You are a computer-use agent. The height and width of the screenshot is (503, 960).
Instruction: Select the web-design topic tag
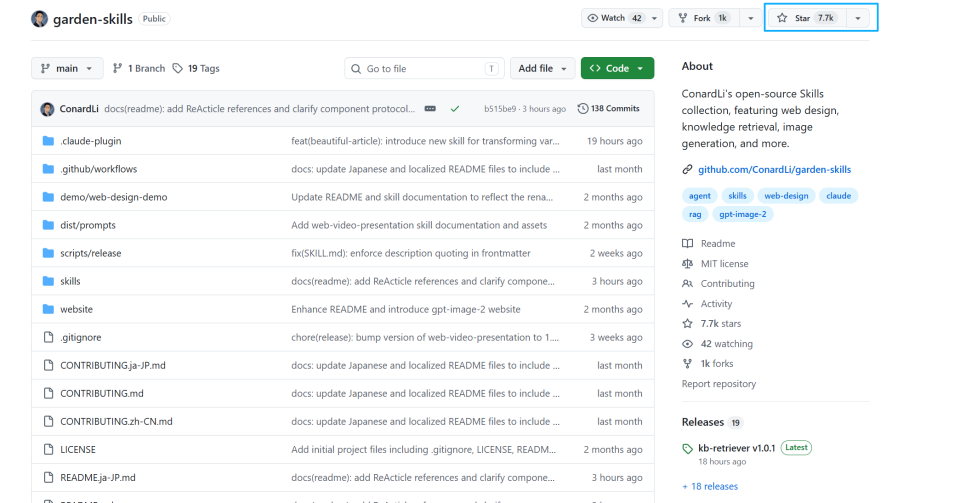pyautogui.click(x=786, y=196)
